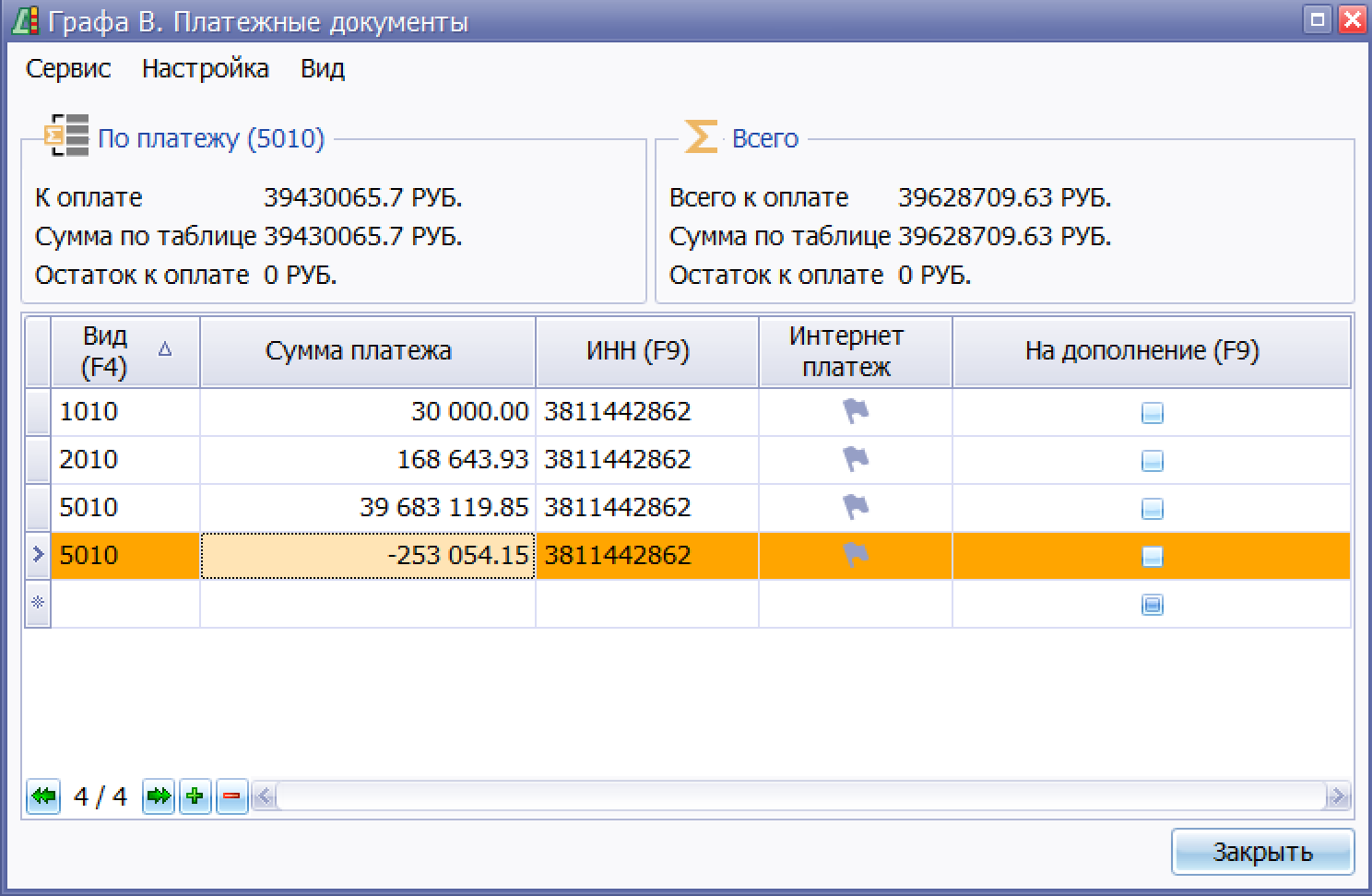Delete current row with red minus button
The width and height of the screenshot is (1372, 896).
231,796
